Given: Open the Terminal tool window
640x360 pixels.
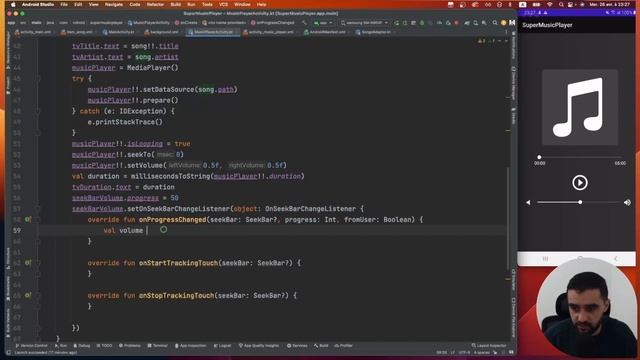Looking at the screenshot, I should tap(158, 346).
